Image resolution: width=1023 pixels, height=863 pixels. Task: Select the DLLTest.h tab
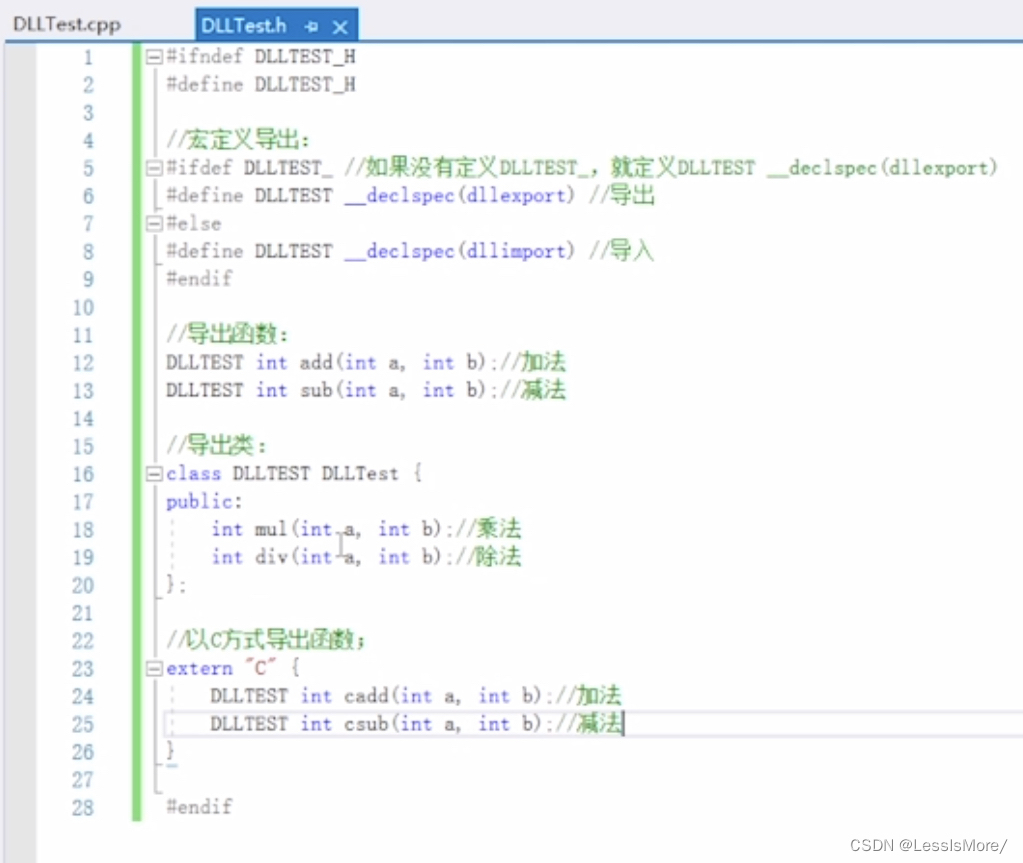click(243, 26)
